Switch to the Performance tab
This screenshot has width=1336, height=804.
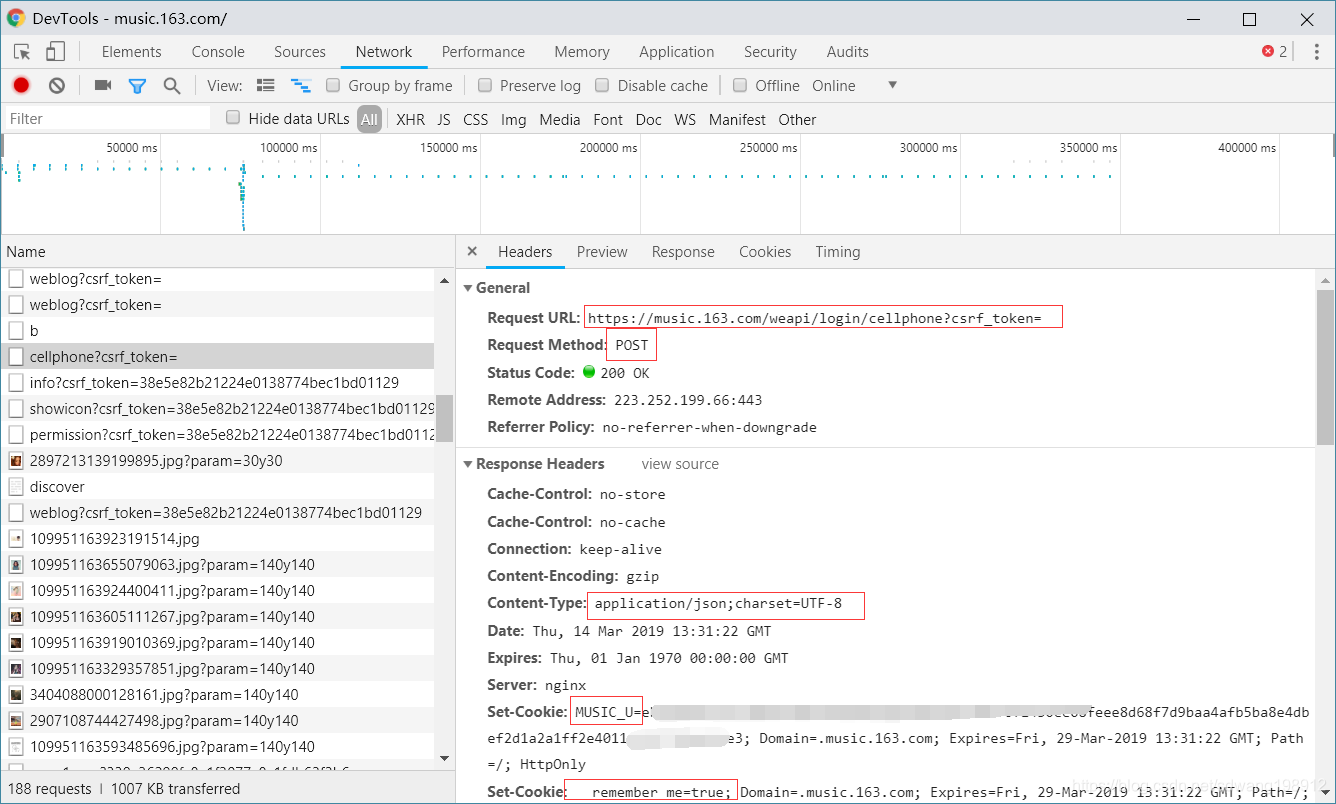(483, 52)
